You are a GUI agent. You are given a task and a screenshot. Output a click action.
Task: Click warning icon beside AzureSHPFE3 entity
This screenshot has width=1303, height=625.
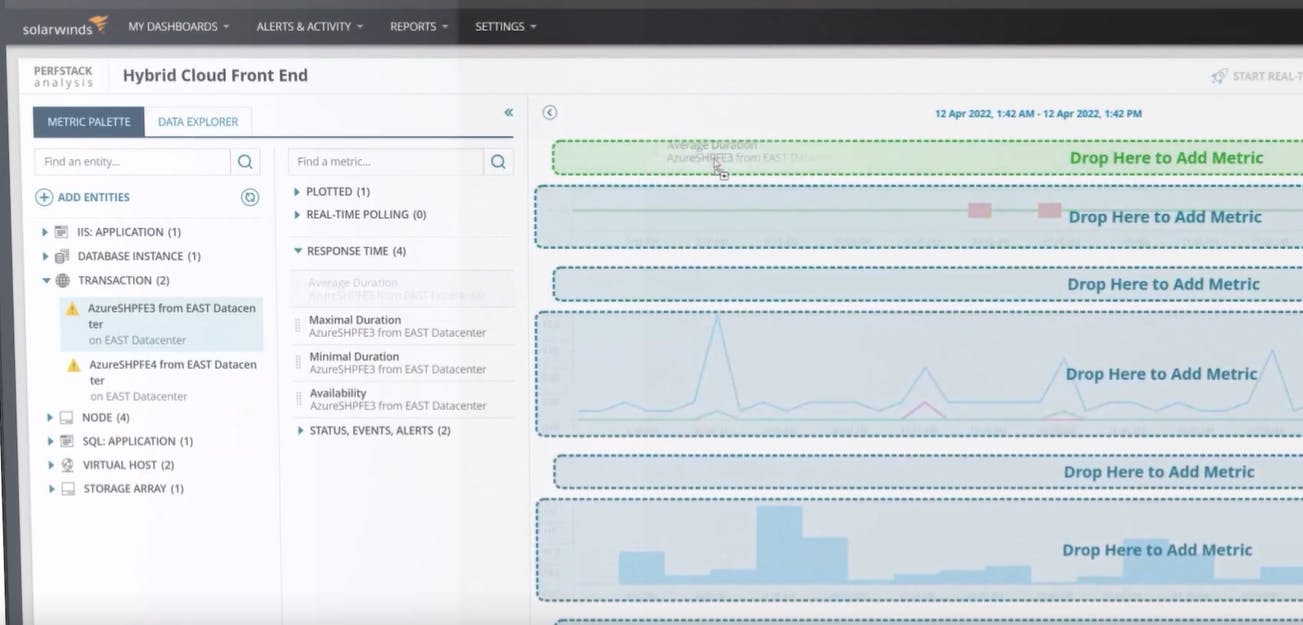[72, 310]
